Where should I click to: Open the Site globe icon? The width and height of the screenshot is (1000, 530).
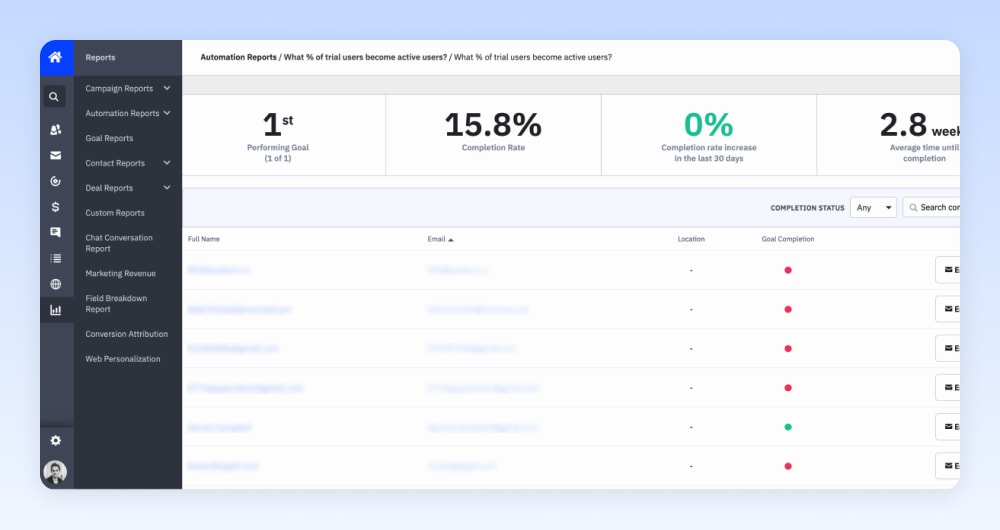coord(55,284)
